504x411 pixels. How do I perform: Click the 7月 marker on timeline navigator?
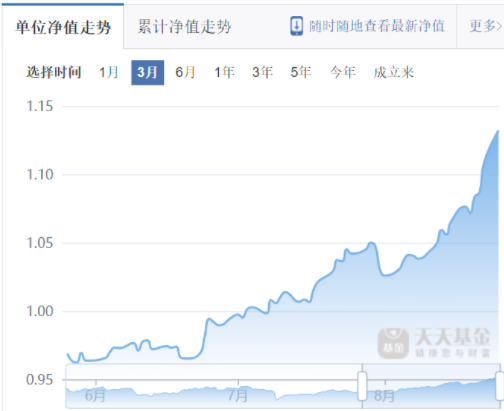pyautogui.click(x=237, y=396)
